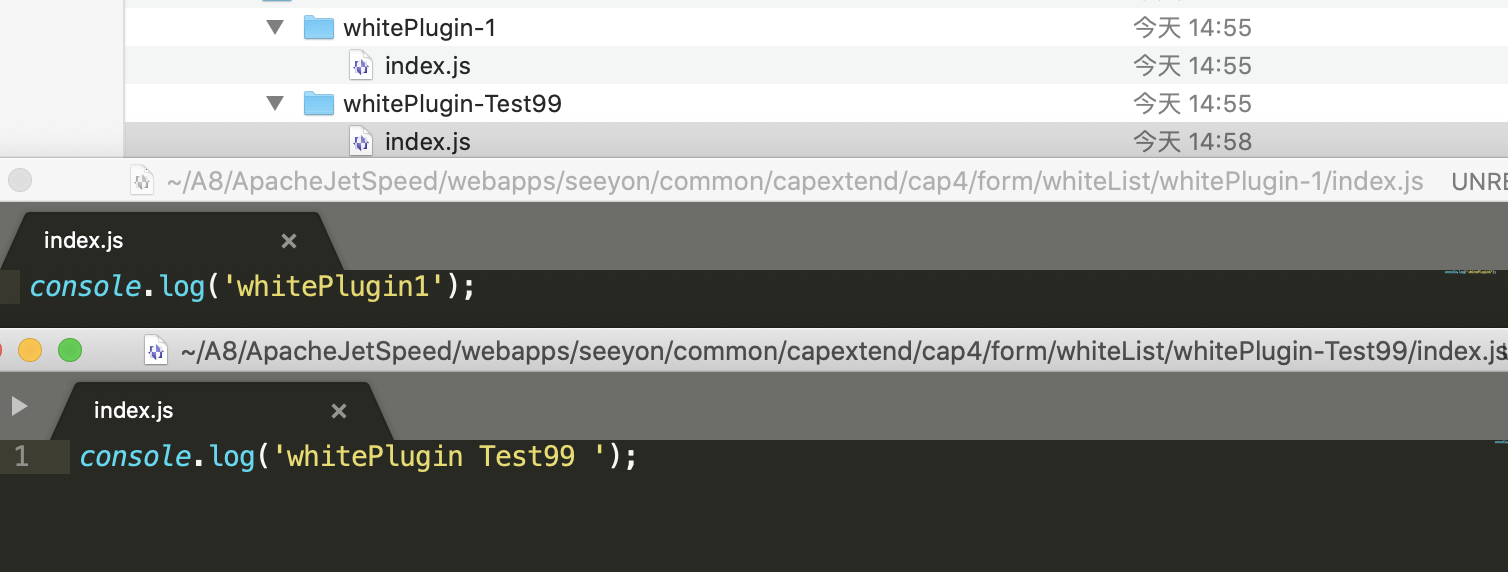Collapse the whitePlugin-Test99 folder disclosure triangle
This screenshot has height=572, width=1508.
[276, 103]
